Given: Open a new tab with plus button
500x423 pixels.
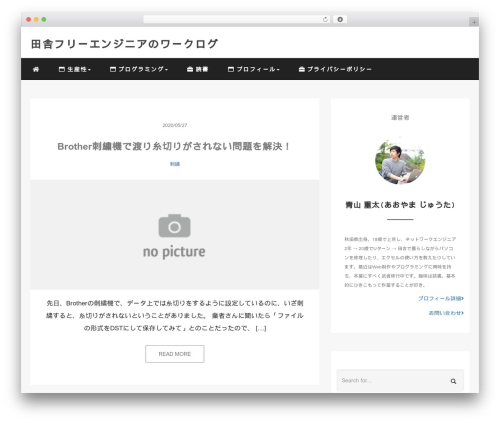Looking at the screenshot, I should point(474,22).
